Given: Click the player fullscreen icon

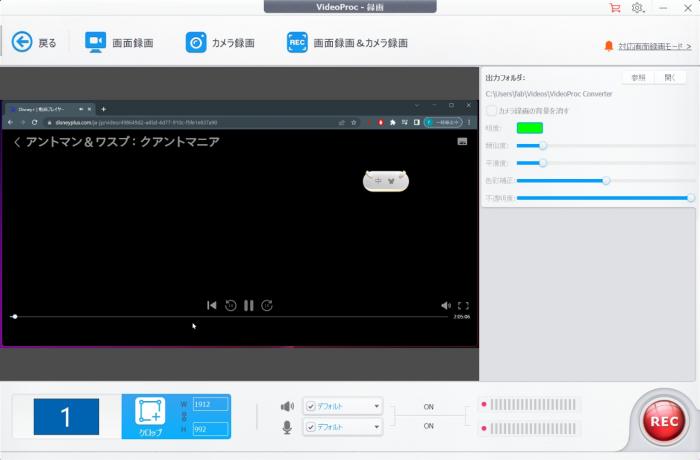Looking at the screenshot, I should (463, 305).
